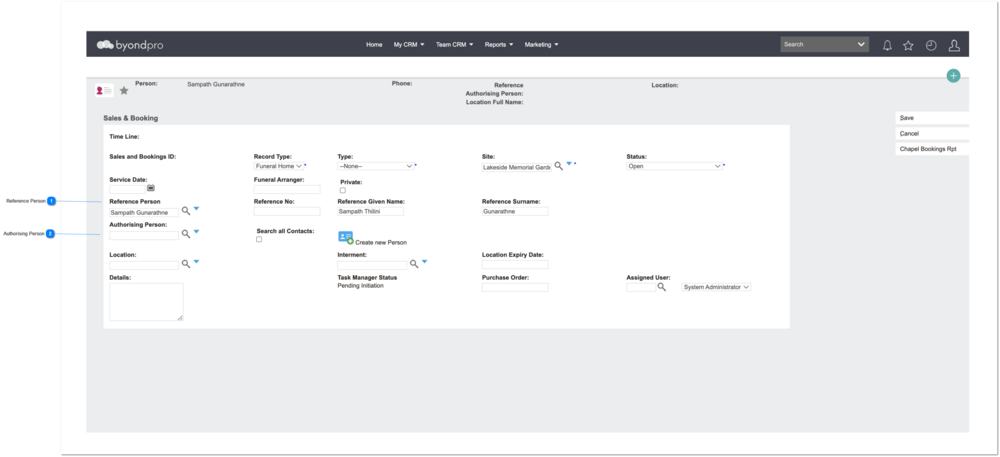
Task: Click the Authorising Person input field
Action: pos(144,236)
